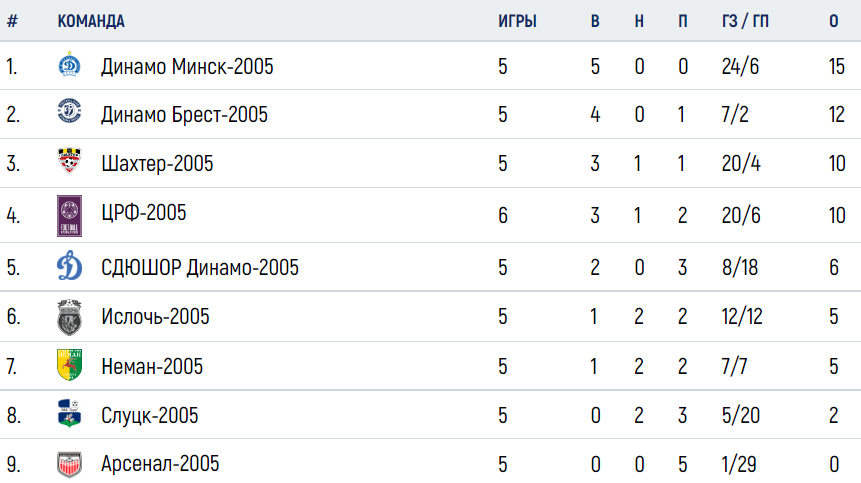861x483 pixels.
Task: Click the red-striped Арсенал-2005 crest
Action: click(x=69, y=464)
